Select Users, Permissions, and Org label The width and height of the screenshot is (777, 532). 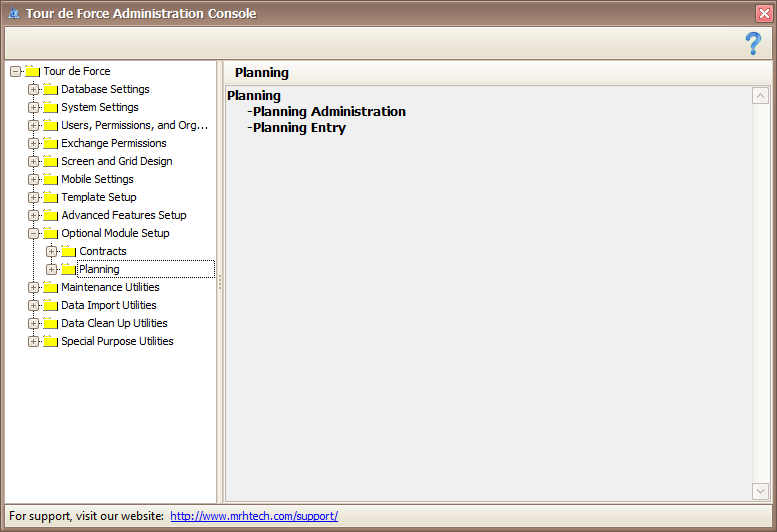pos(134,125)
